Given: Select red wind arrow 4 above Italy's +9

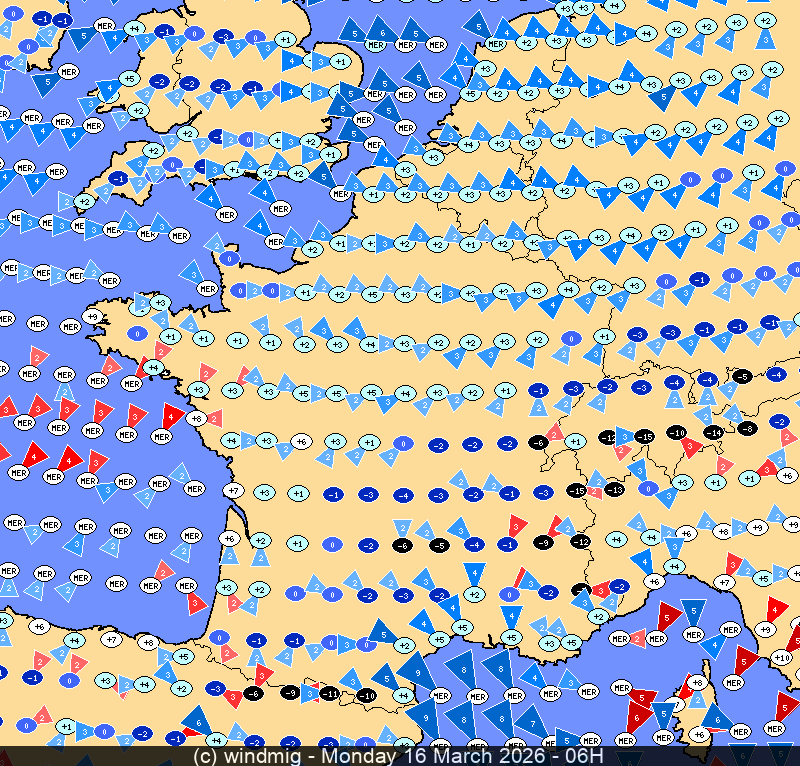Looking at the screenshot, I should (777, 607).
